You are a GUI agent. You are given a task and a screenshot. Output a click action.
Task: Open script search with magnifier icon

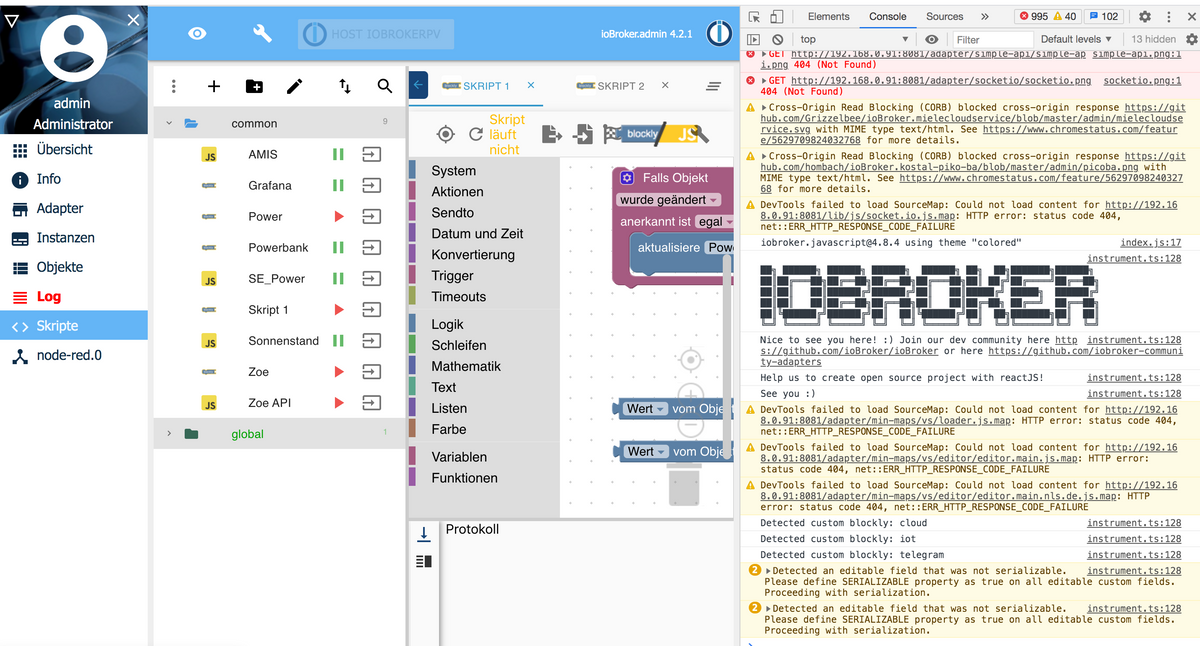pos(385,87)
